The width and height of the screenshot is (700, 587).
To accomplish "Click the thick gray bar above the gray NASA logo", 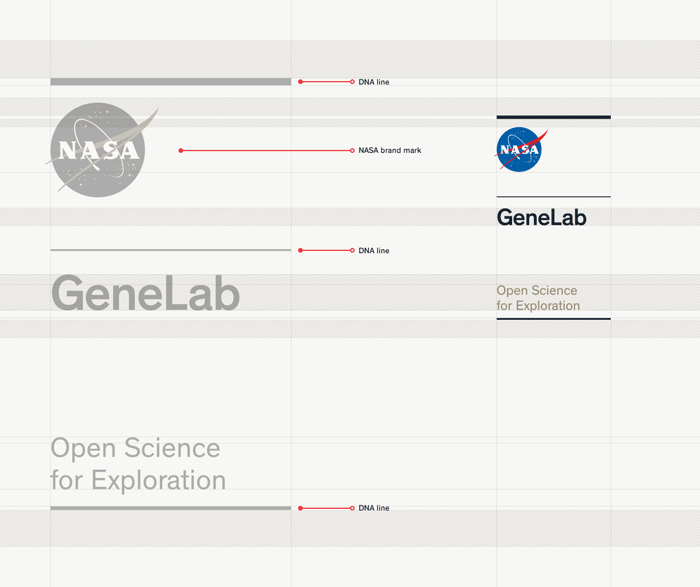I will [x=170, y=82].
